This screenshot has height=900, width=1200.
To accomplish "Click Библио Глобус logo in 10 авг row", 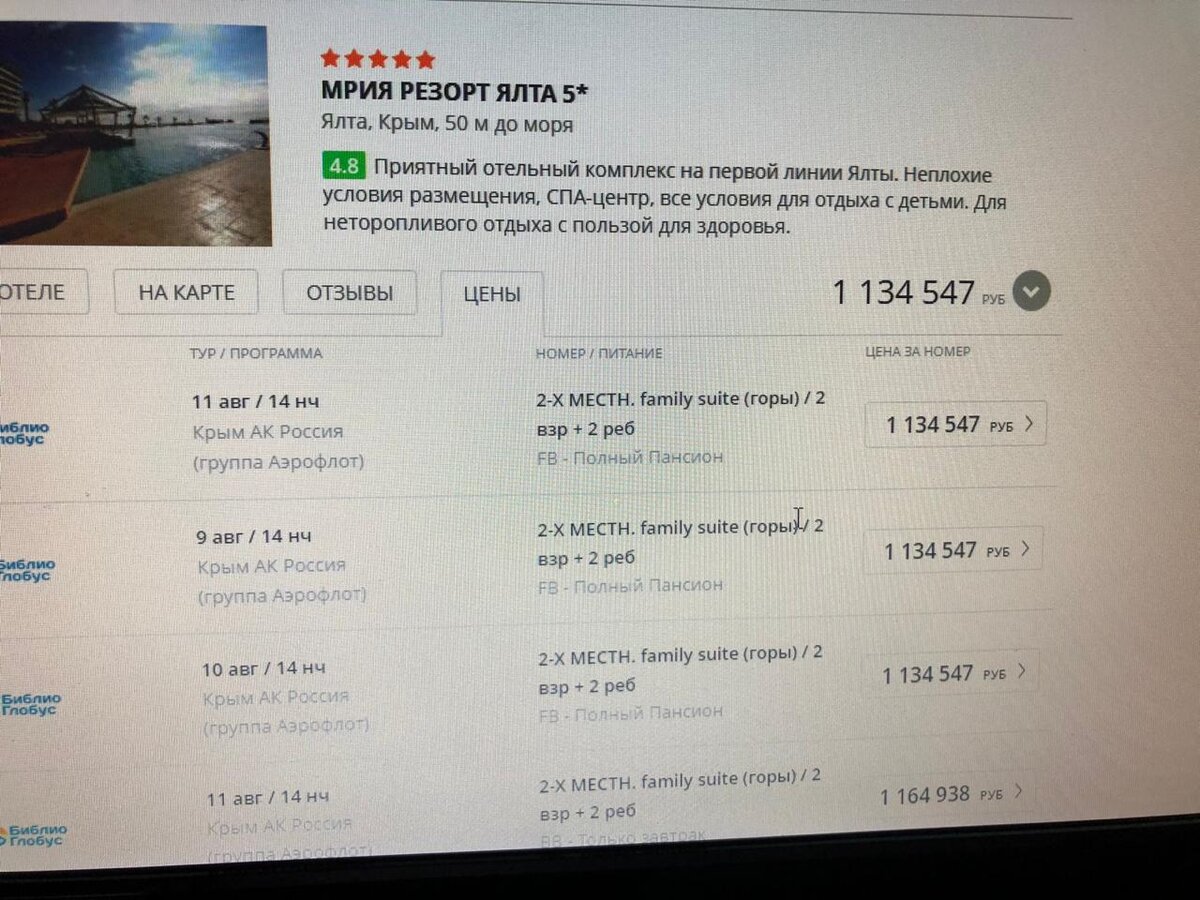I will point(30,704).
